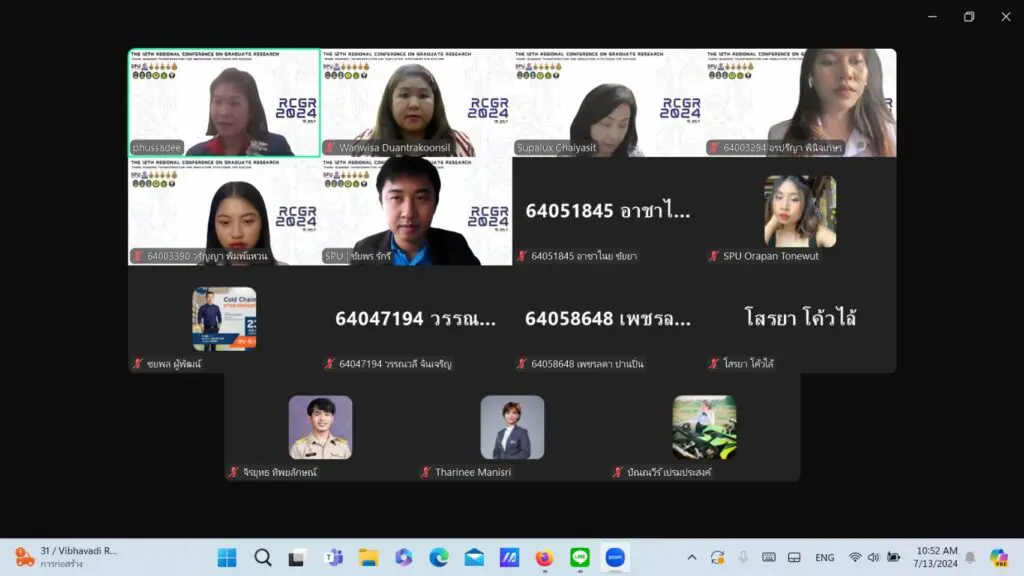Open the LINE messenger app
1024x576 pixels.
click(x=580, y=558)
